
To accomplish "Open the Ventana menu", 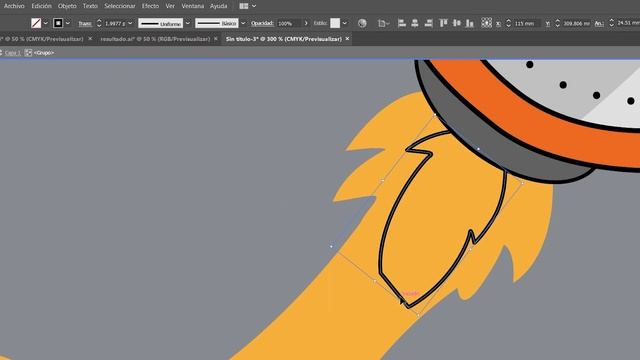I will click(193, 6).
